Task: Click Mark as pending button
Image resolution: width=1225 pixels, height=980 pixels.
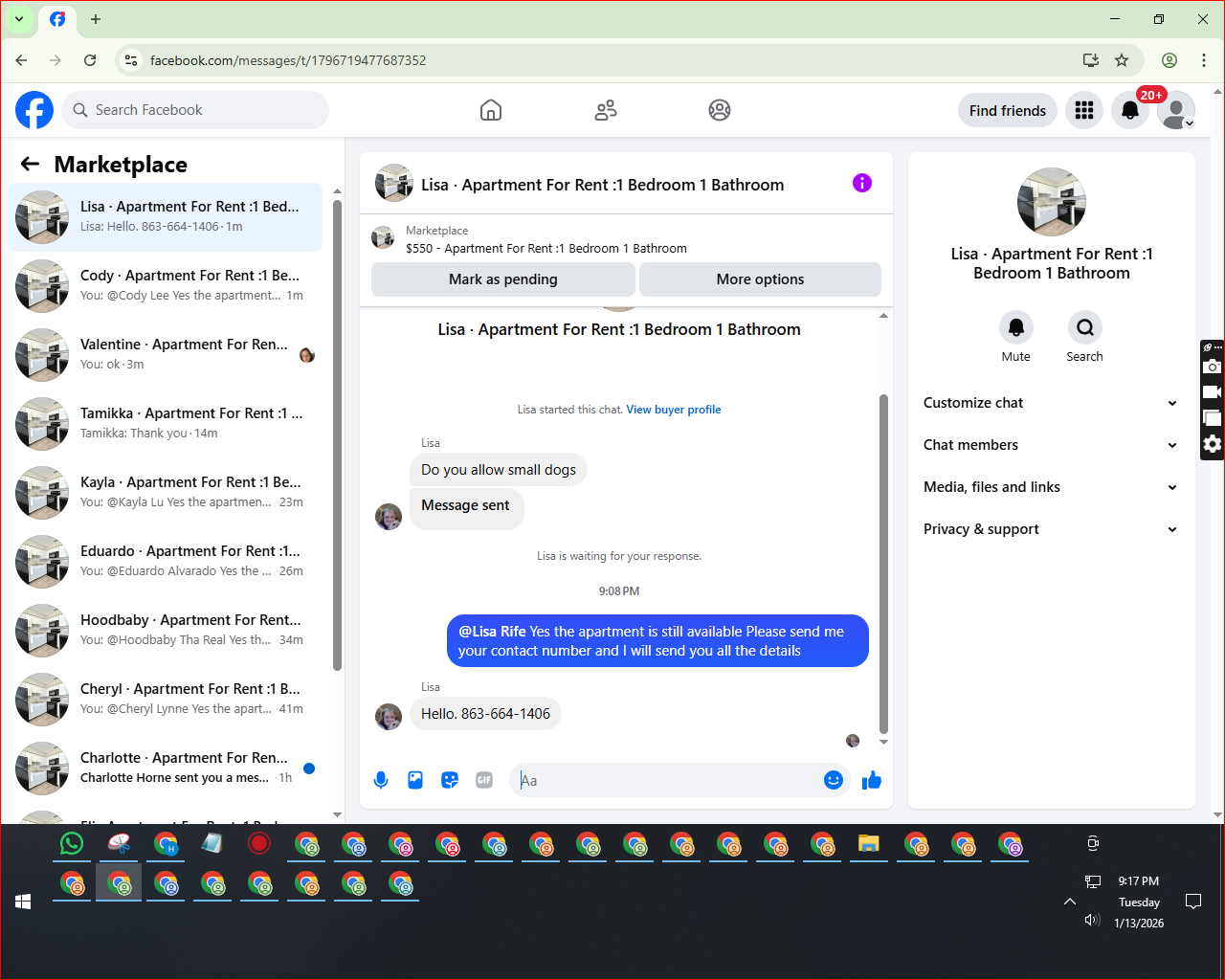Action: pos(503,279)
